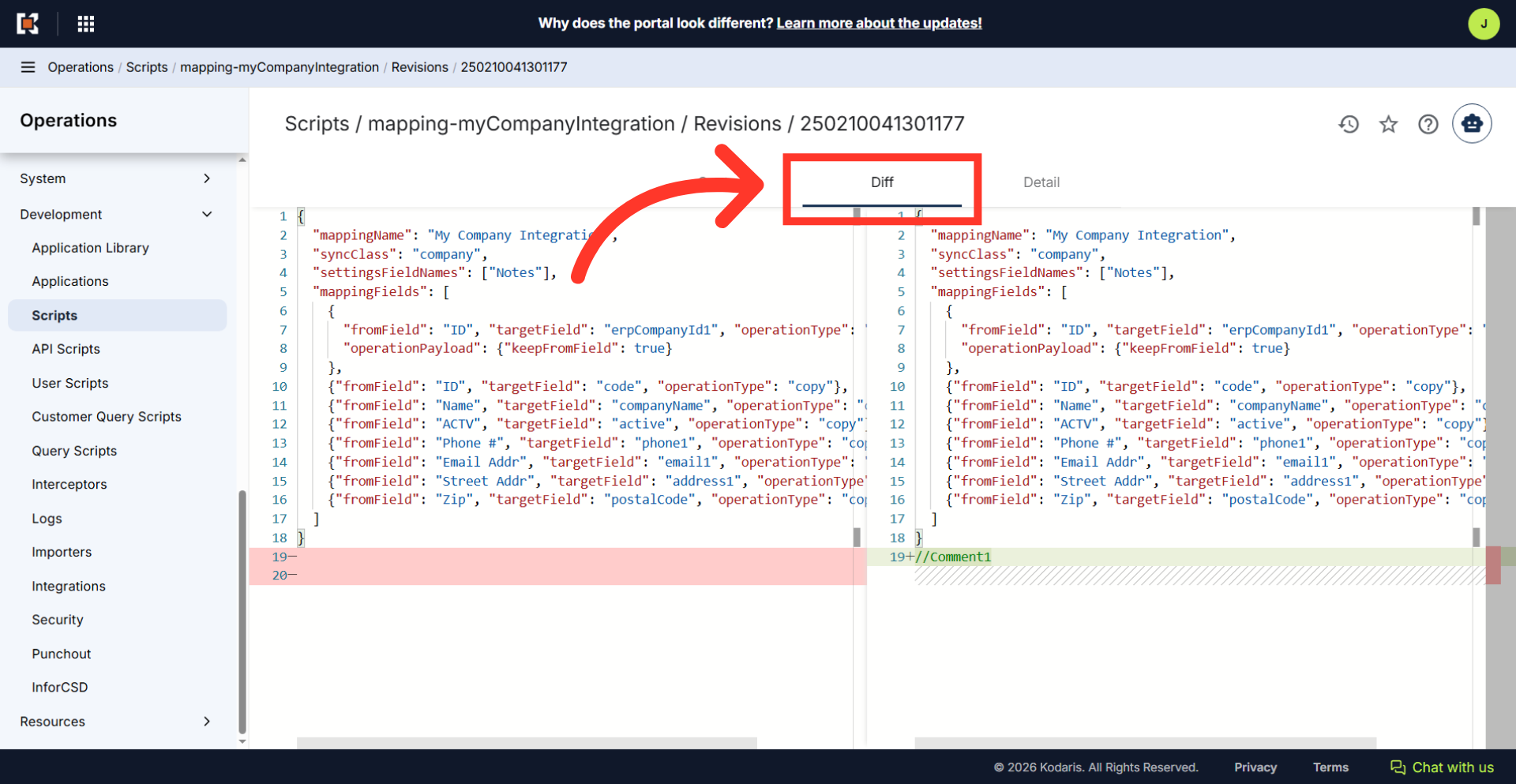The height and width of the screenshot is (784, 1516).
Task: Open API Scripts in sidebar
Action: pos(66,349)
